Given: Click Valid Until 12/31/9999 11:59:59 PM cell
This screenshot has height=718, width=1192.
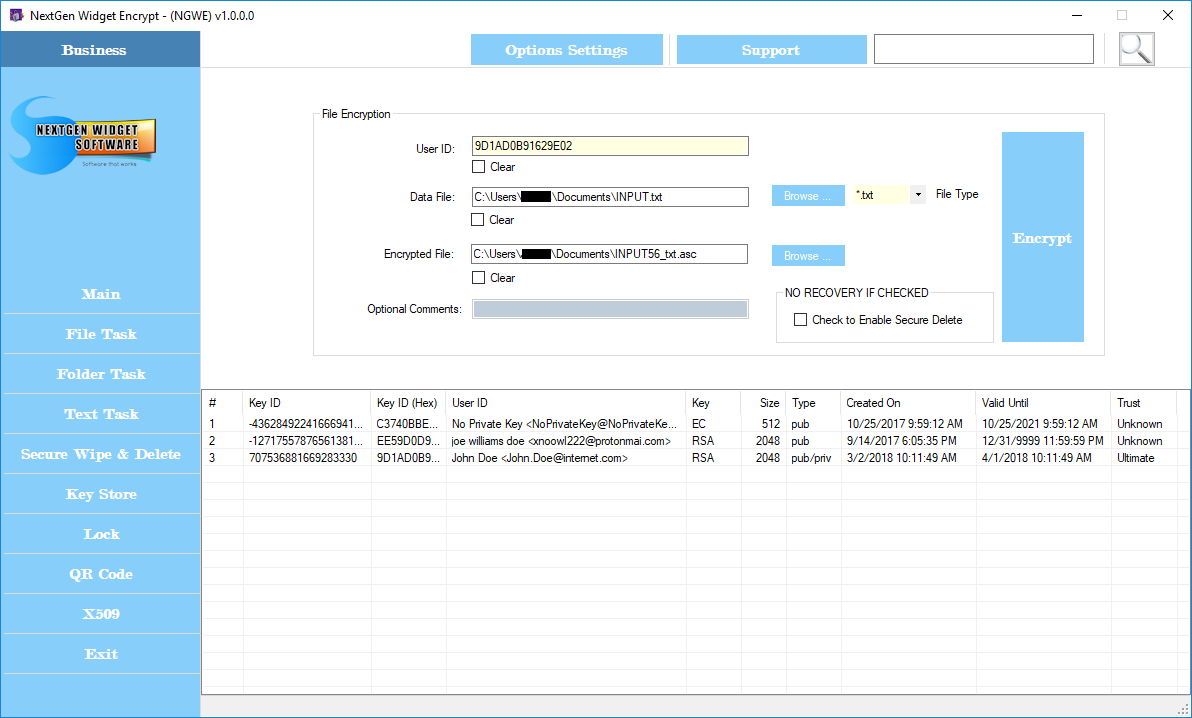Looking at the screenshot, I should point(1043,441).
